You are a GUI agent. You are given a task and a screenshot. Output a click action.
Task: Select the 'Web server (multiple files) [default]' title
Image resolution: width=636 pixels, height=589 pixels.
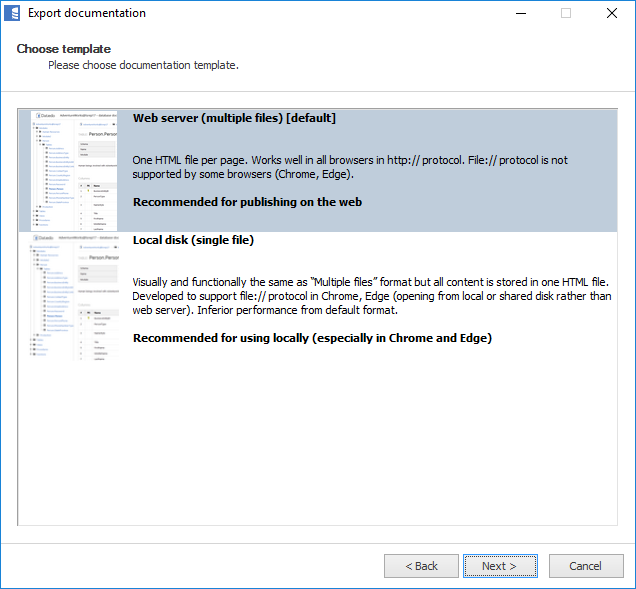(x=234, y=118)
